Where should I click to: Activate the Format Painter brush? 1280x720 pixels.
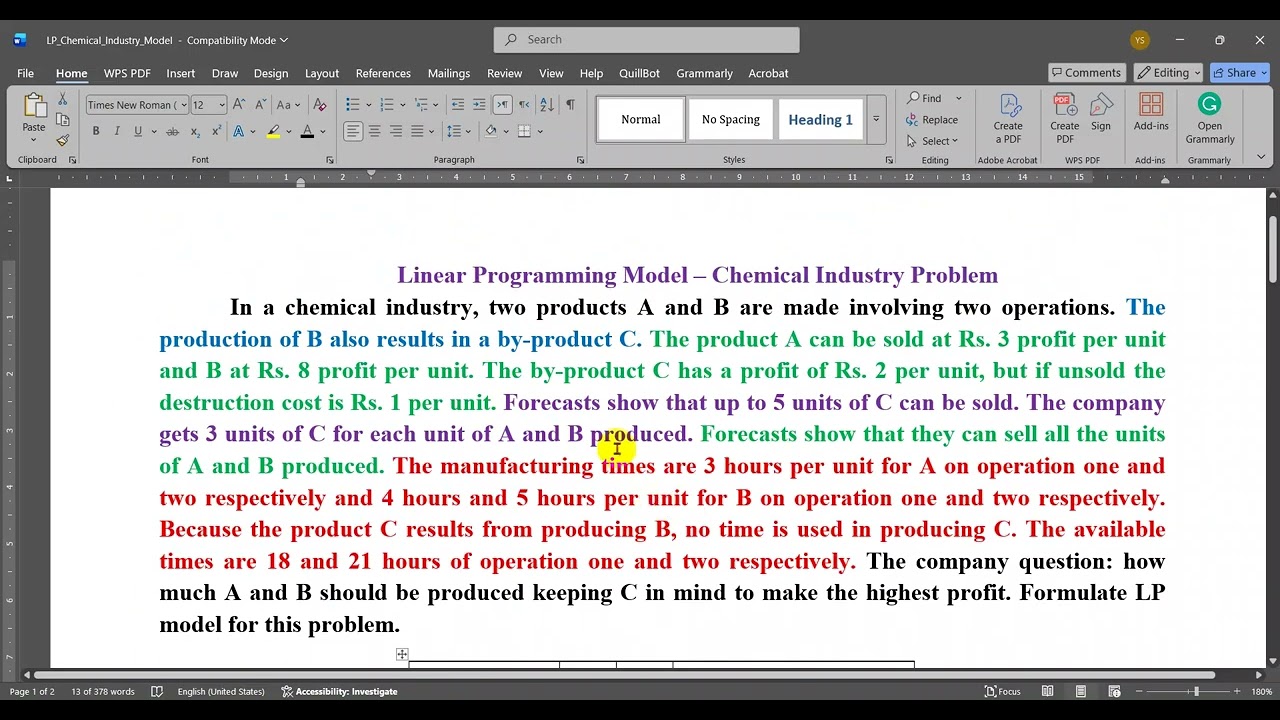62,140
